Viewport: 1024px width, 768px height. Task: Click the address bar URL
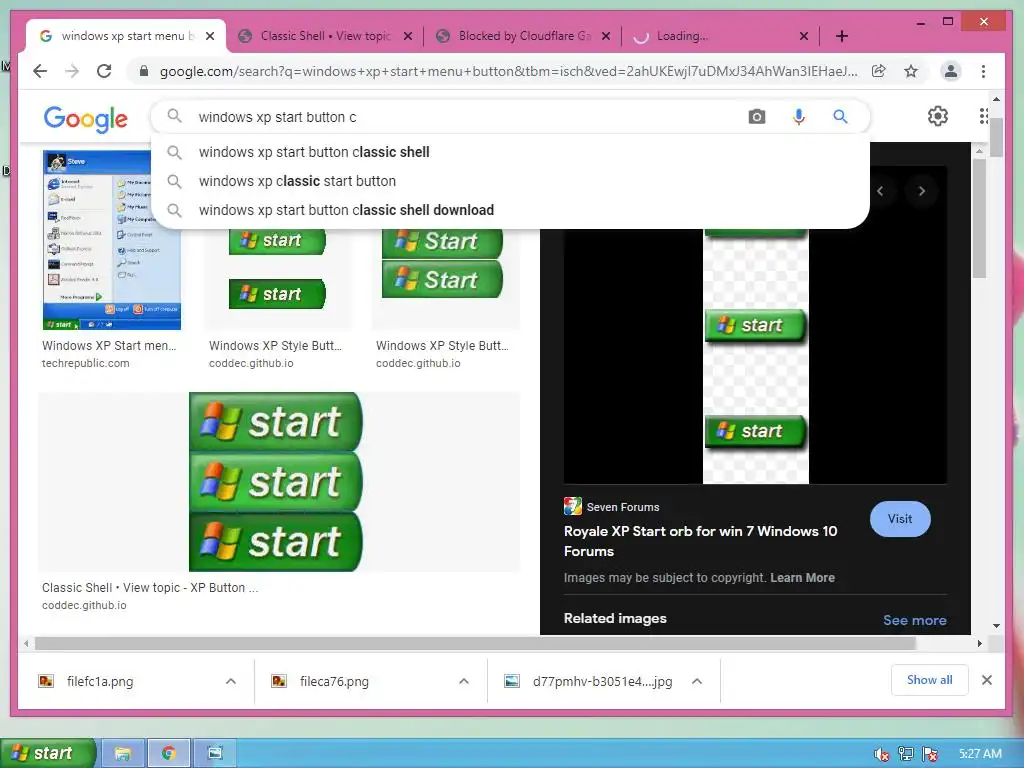pos(509,71)
